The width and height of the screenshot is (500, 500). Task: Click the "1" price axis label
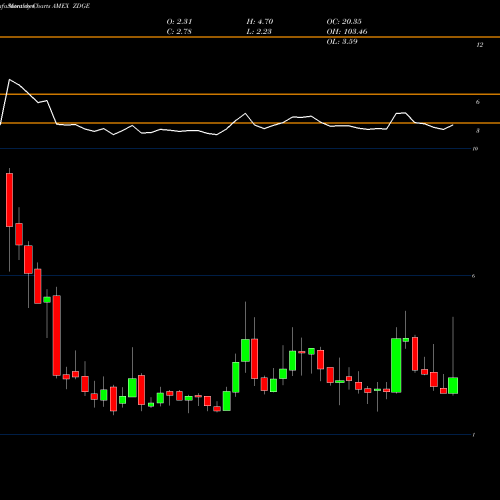coord(474,435)
